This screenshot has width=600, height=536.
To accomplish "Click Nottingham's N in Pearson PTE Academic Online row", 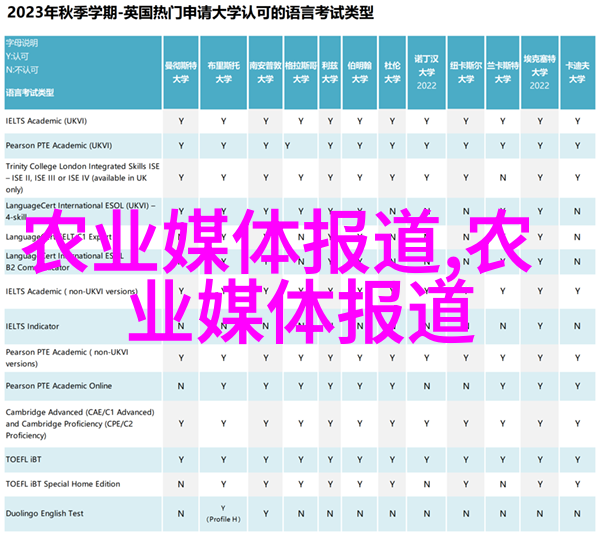I will click(427, 386).
